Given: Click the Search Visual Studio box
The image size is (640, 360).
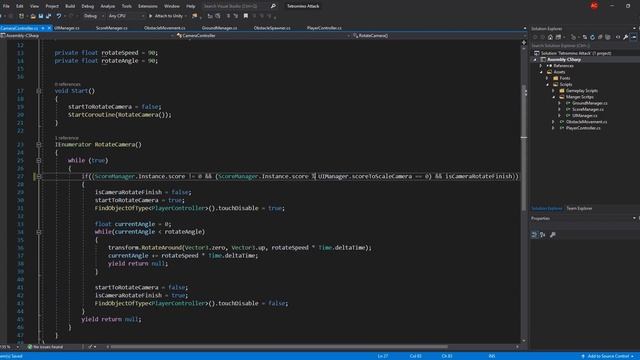Looking at the screenshot, I should pyautogui.click(x=235, y=6).
